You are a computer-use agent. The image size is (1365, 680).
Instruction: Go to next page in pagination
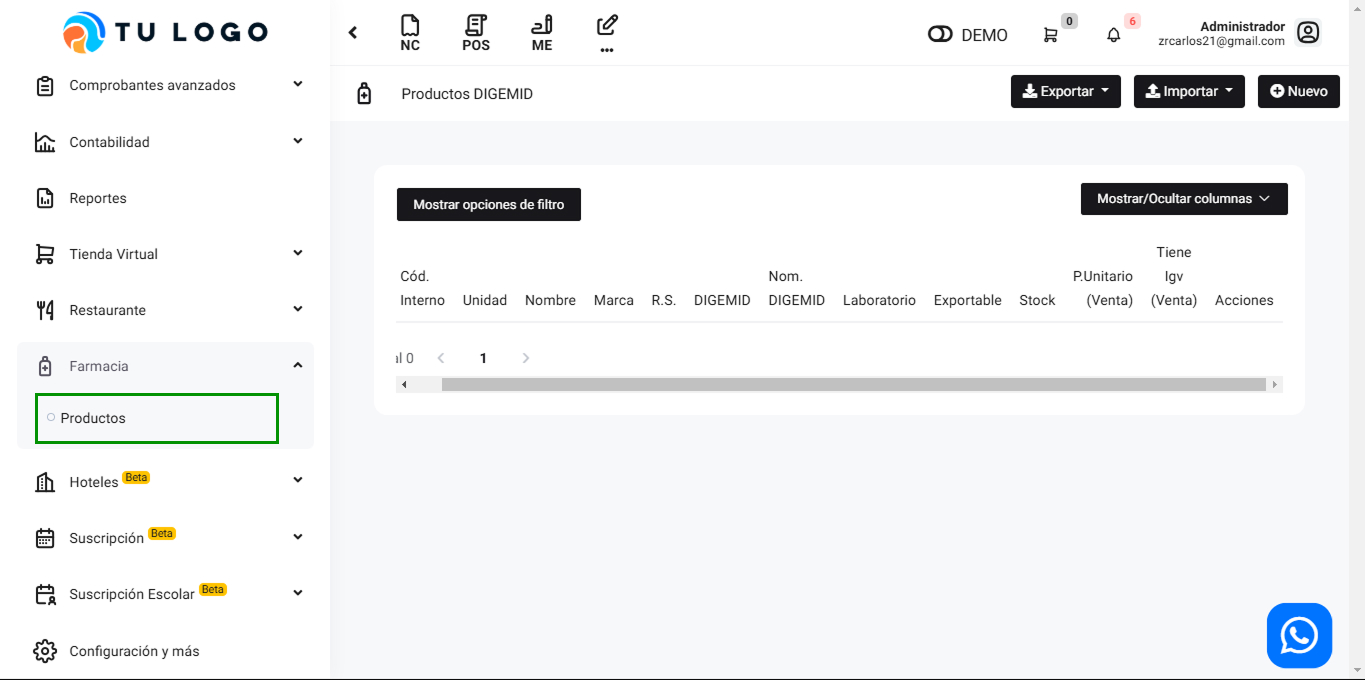[526, 358]
